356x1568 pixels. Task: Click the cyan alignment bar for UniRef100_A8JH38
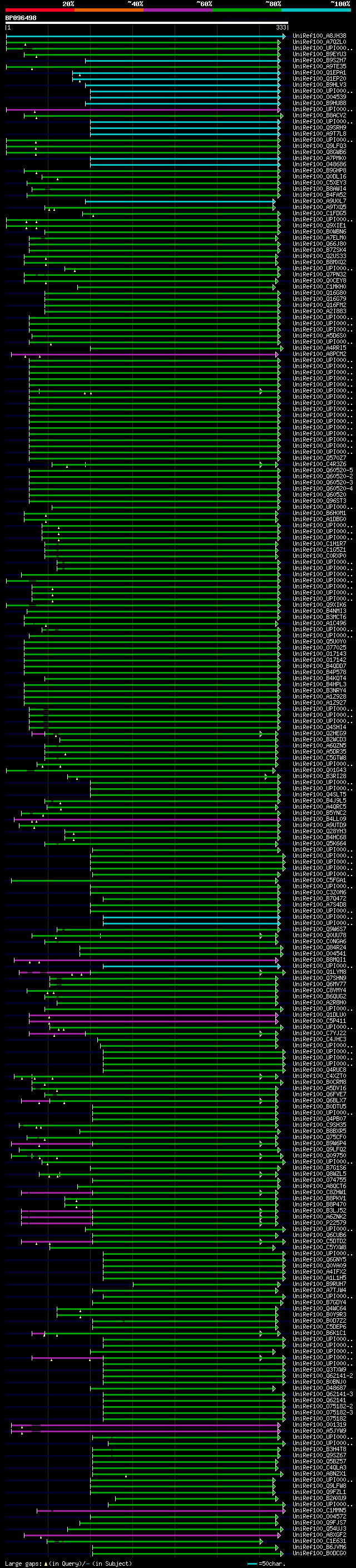145,37
